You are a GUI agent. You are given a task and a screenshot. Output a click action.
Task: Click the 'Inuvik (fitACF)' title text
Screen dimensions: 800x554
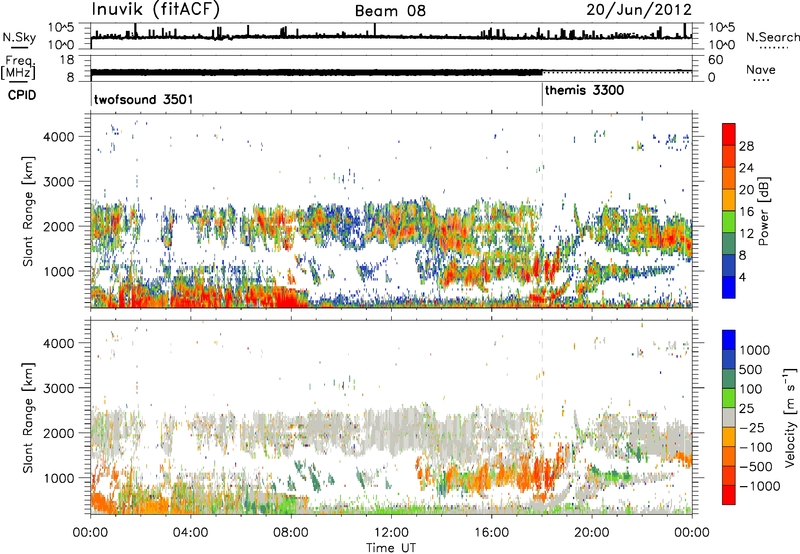[x=156, y=9]
